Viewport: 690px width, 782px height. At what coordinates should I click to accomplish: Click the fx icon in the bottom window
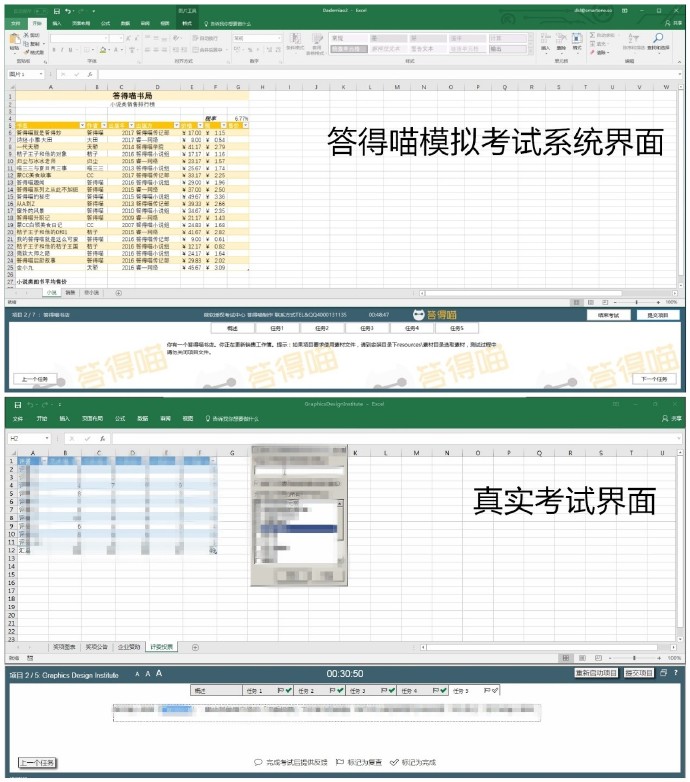(x=102, y=438)
